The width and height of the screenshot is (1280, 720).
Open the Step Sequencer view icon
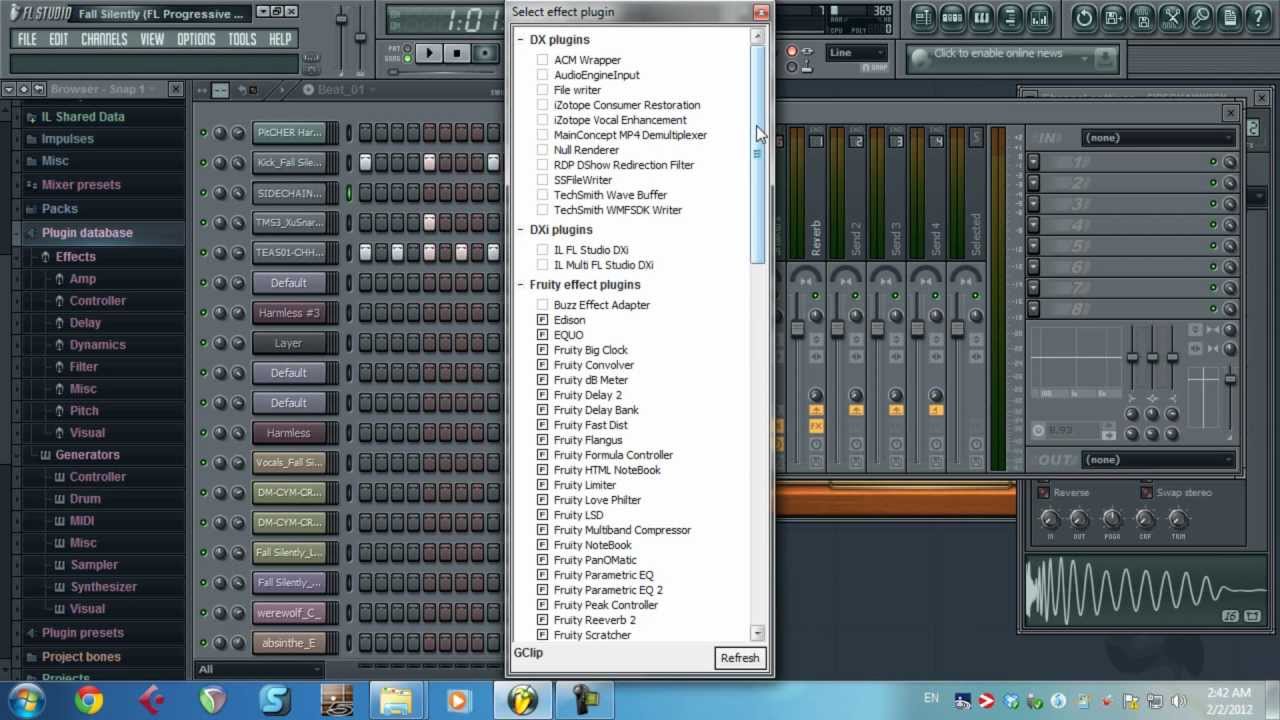tap(952, 17)
